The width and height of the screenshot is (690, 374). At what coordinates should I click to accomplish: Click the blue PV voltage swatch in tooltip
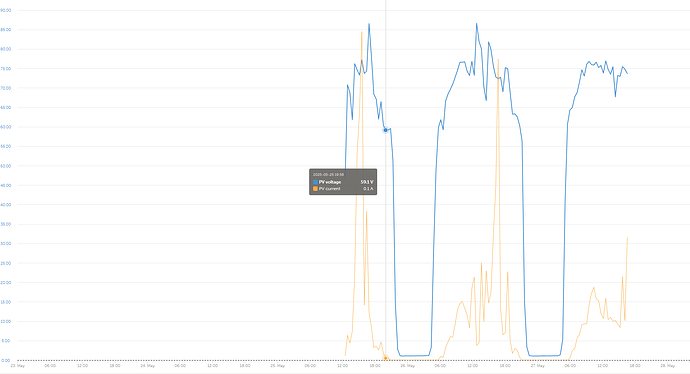315,182
